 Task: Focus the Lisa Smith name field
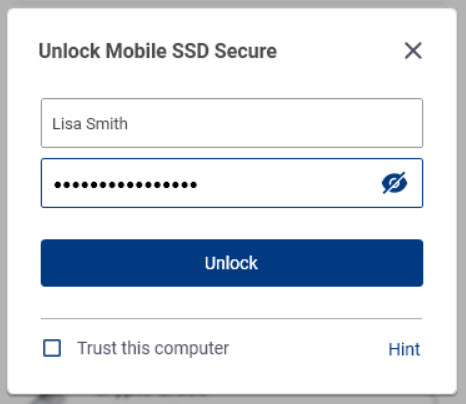pos(232,123)
